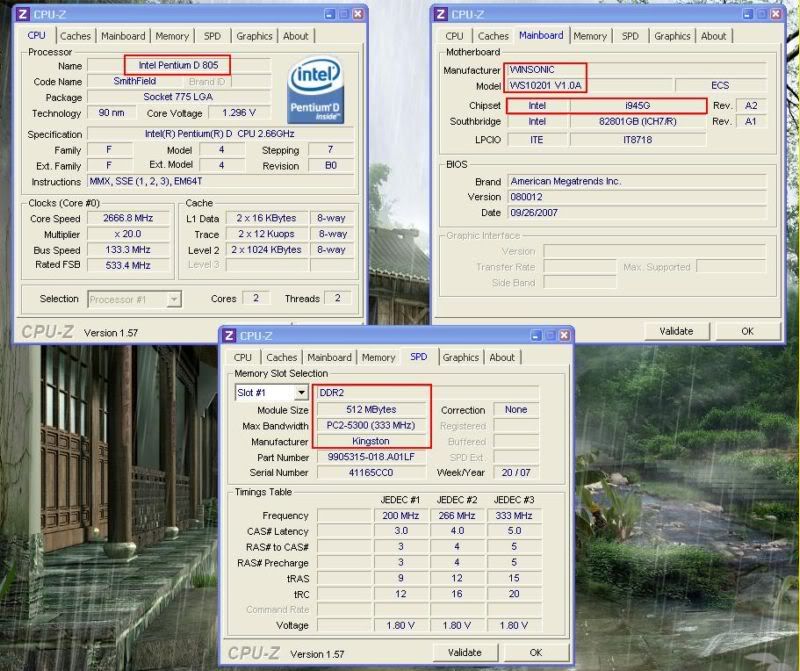Switch to Caches tab in the CPU window
The height and width of the screenshot is (671, 800).
pyautogui.click(x=75, y=36)
